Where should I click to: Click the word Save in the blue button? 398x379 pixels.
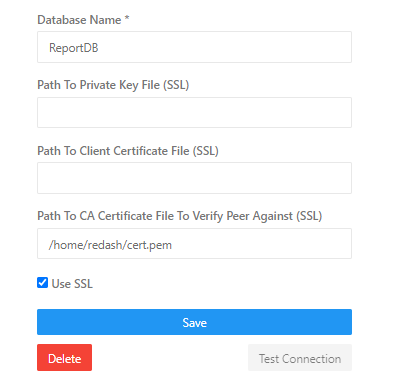[195, 323]
